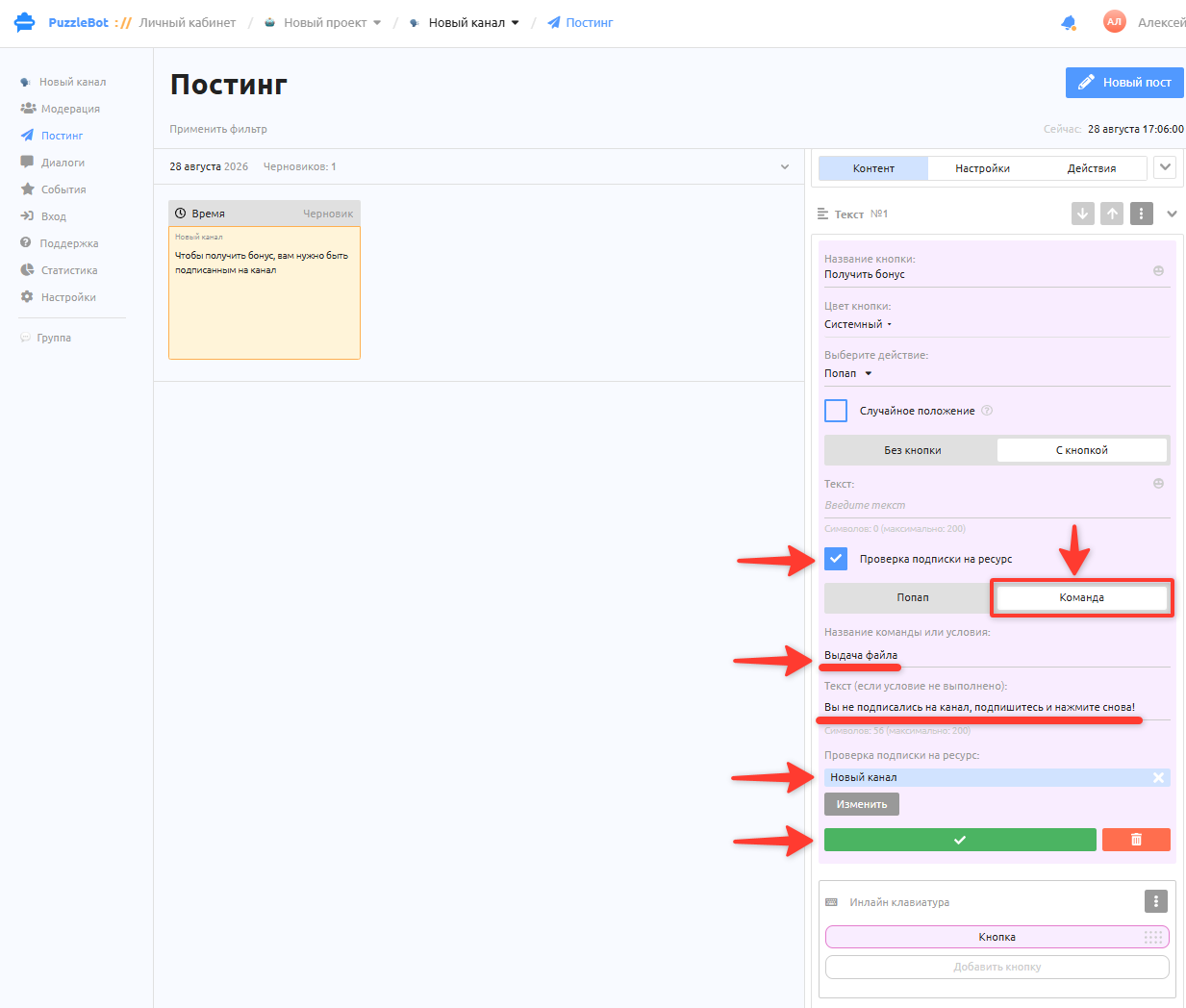Click the Новый пост button
1186x1008 pixels.
coord(1124,83)
